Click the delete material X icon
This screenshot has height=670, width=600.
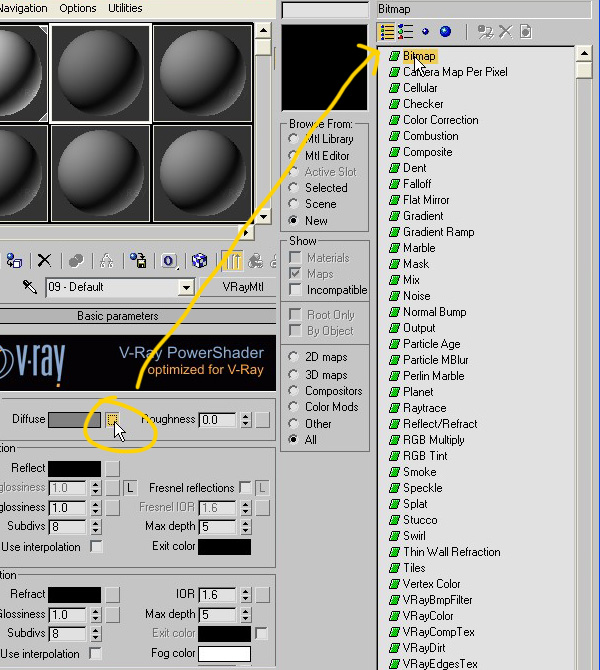(44, 260)
